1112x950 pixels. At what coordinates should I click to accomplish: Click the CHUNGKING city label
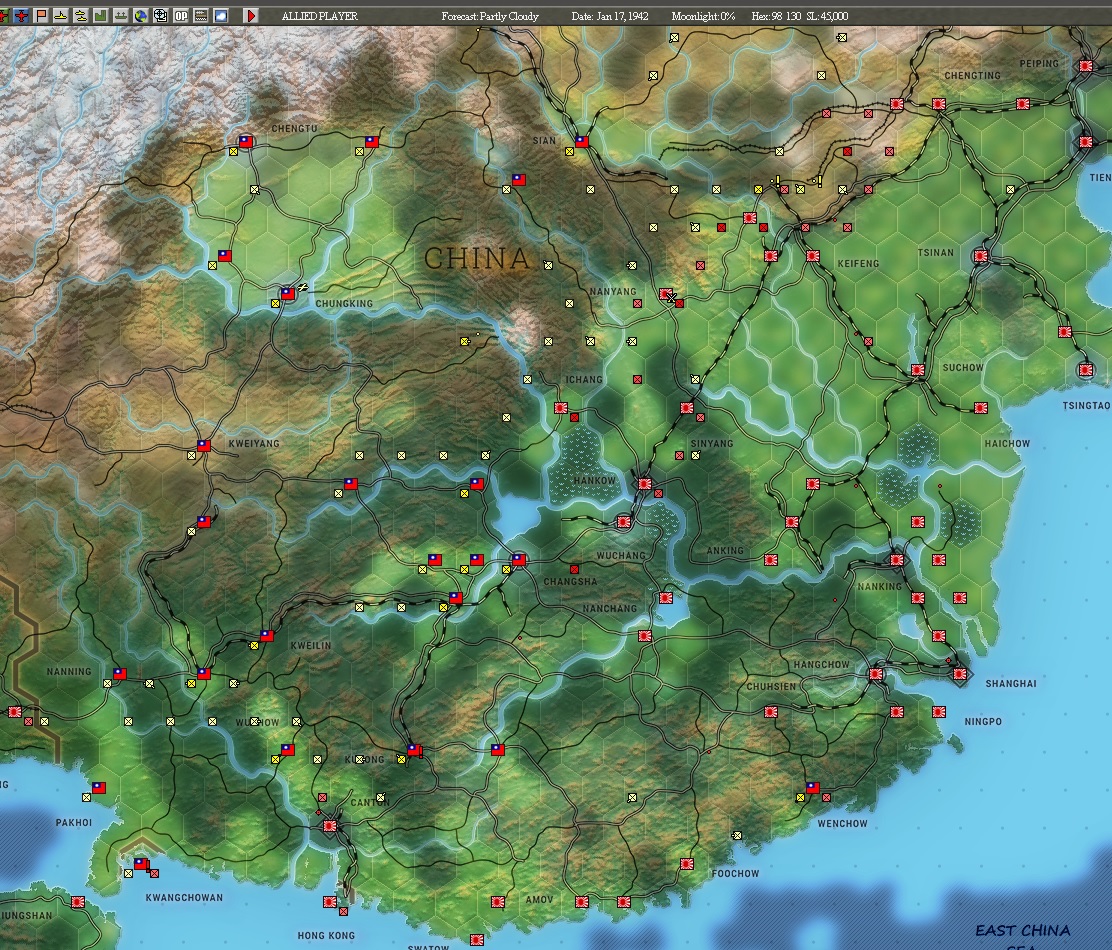[x=344, y=303]
